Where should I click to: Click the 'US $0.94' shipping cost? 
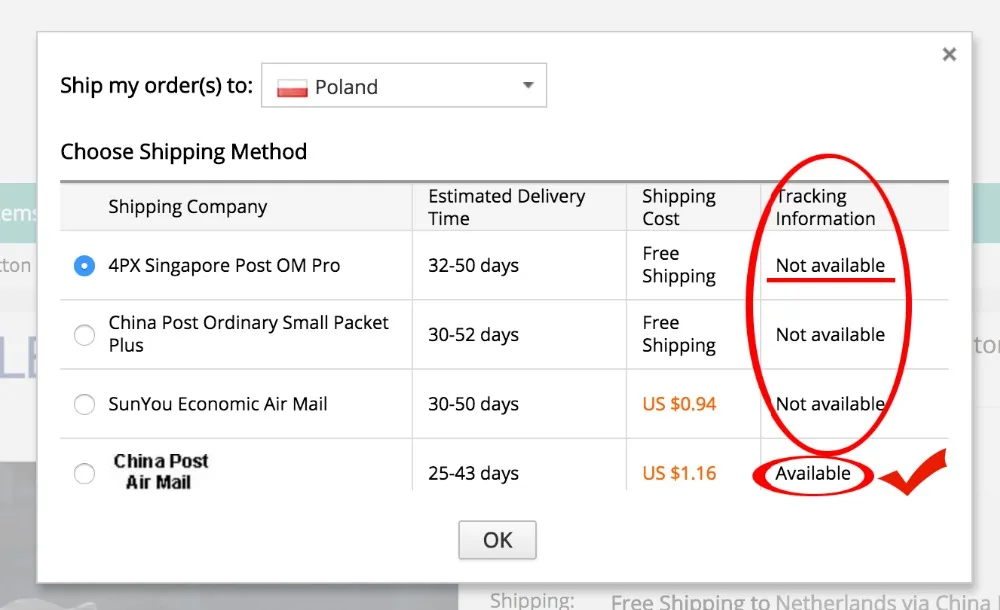679,404
